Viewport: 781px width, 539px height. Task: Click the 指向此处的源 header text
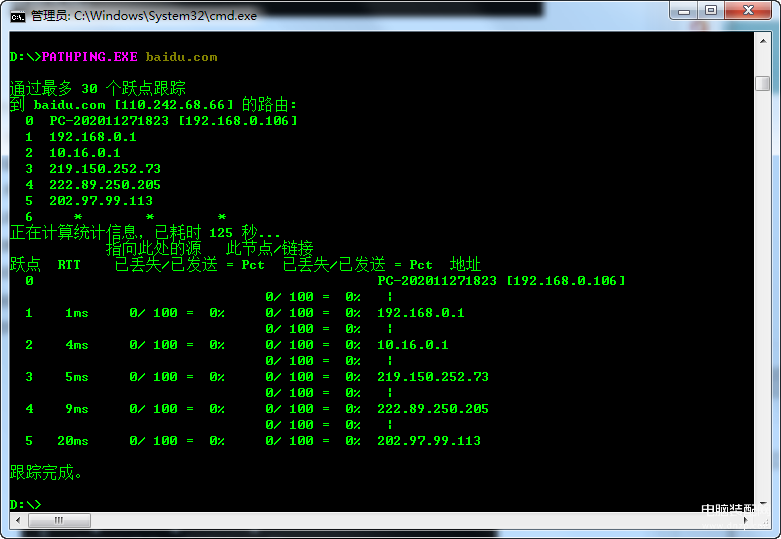153,248
